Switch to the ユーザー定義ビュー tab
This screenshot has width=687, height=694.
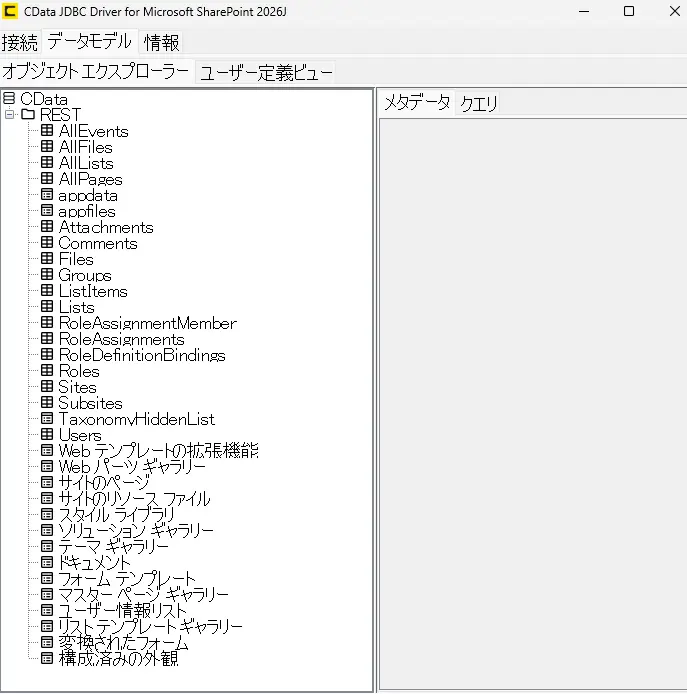[x=266, y=73]
